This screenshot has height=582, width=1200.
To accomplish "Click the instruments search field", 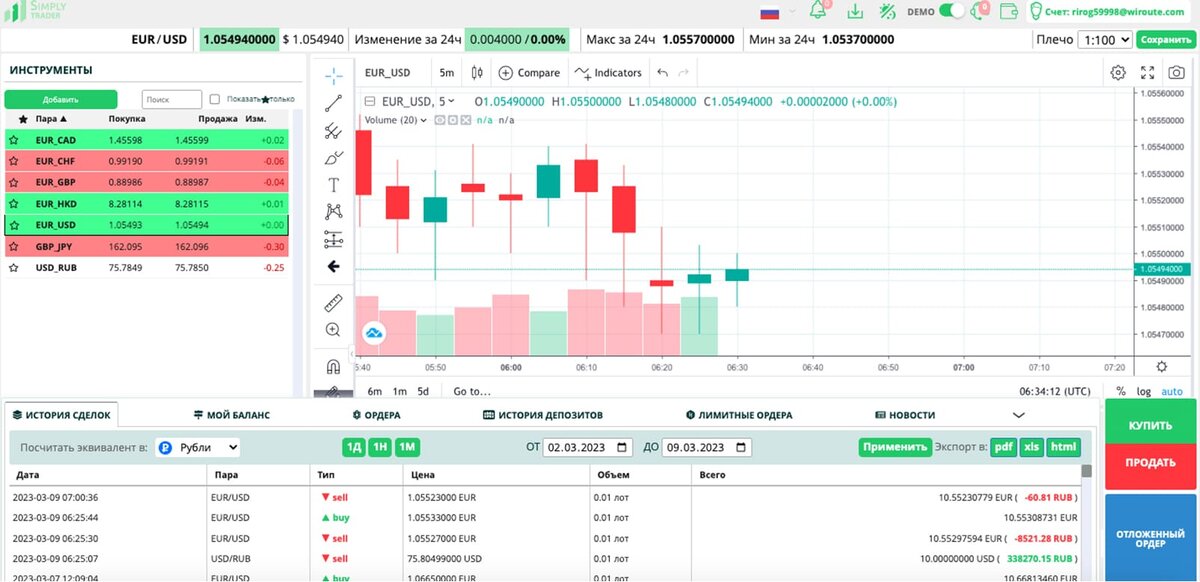I will click(x=172, y=99).
